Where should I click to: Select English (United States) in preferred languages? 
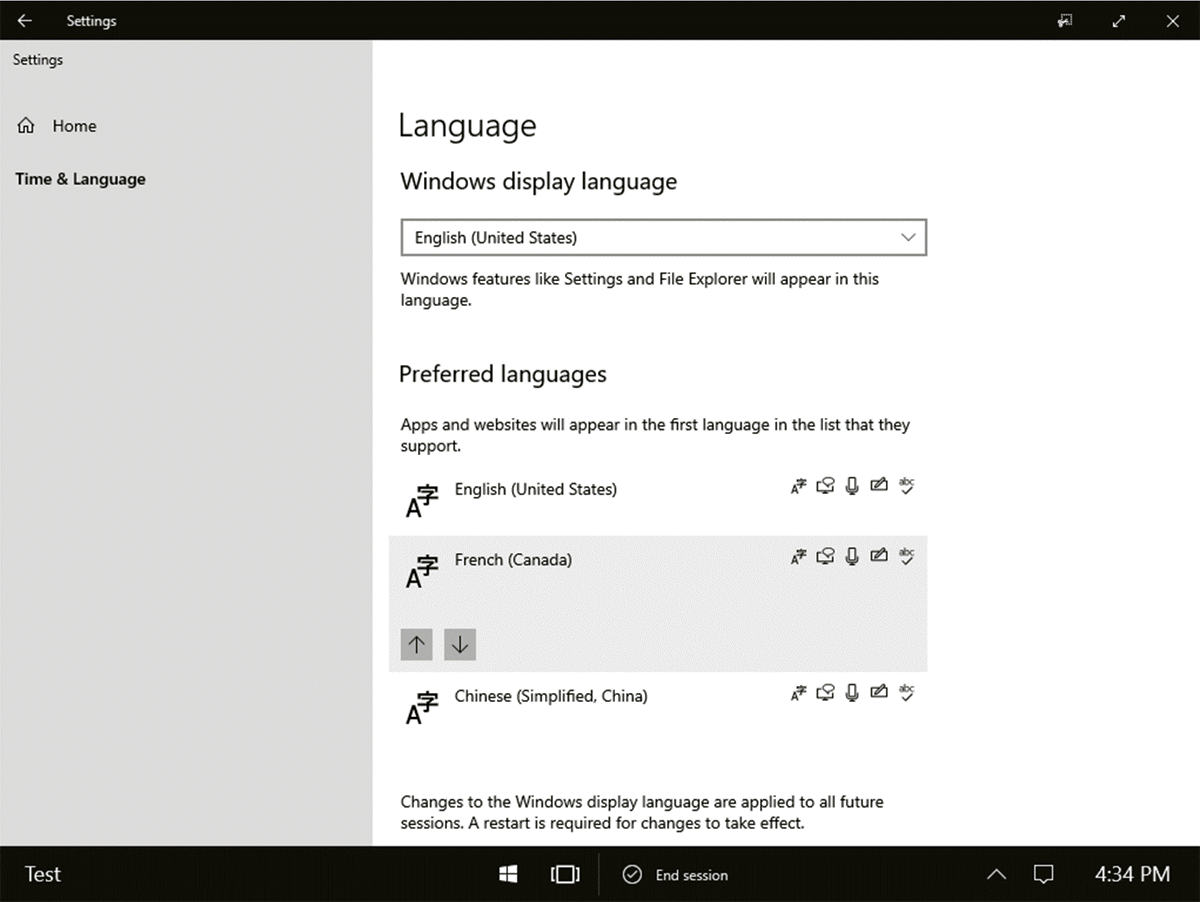658,500
